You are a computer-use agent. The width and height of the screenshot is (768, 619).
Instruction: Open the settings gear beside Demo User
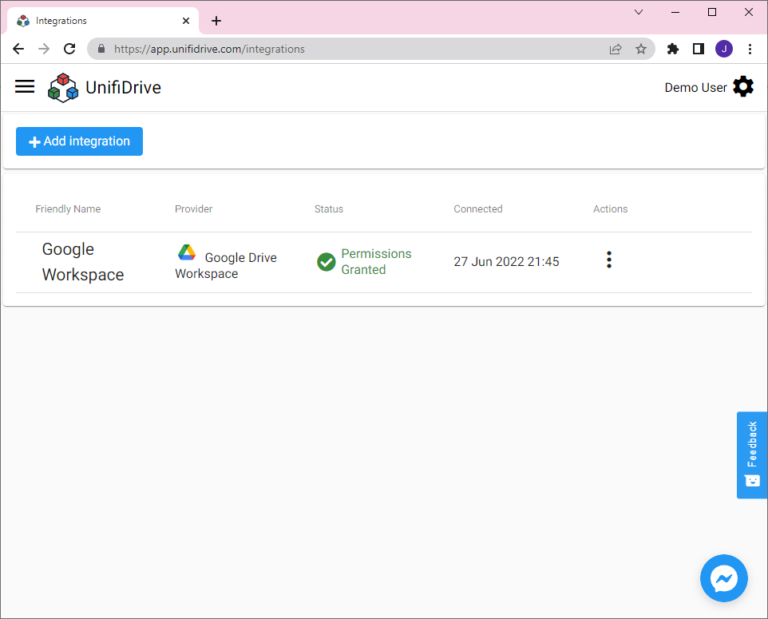pos(743,87)
